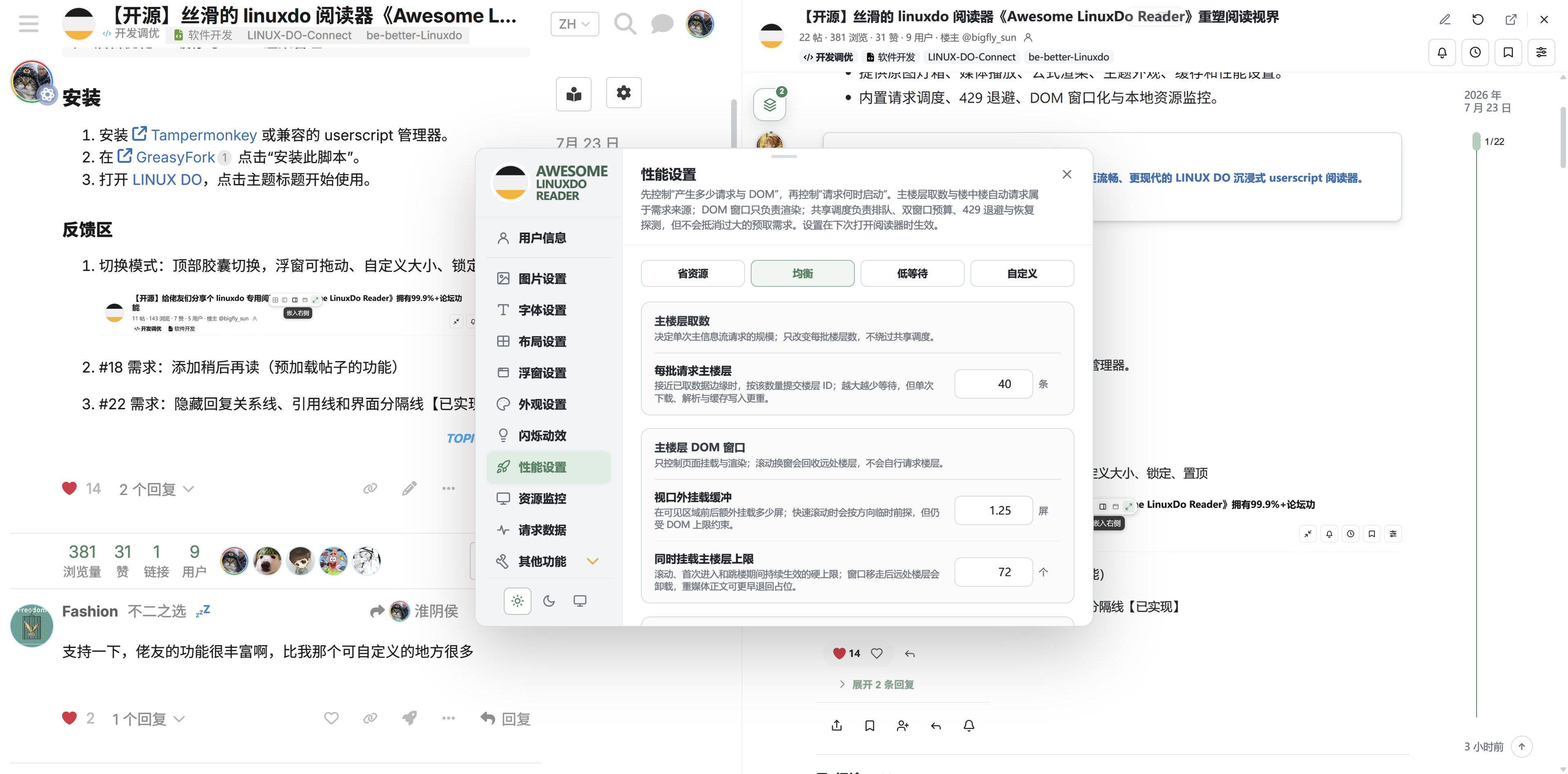This screenshot has height=774, width=1568.
Task: Open the gear settings button beside the book icon
Action: tap(623, 93)
